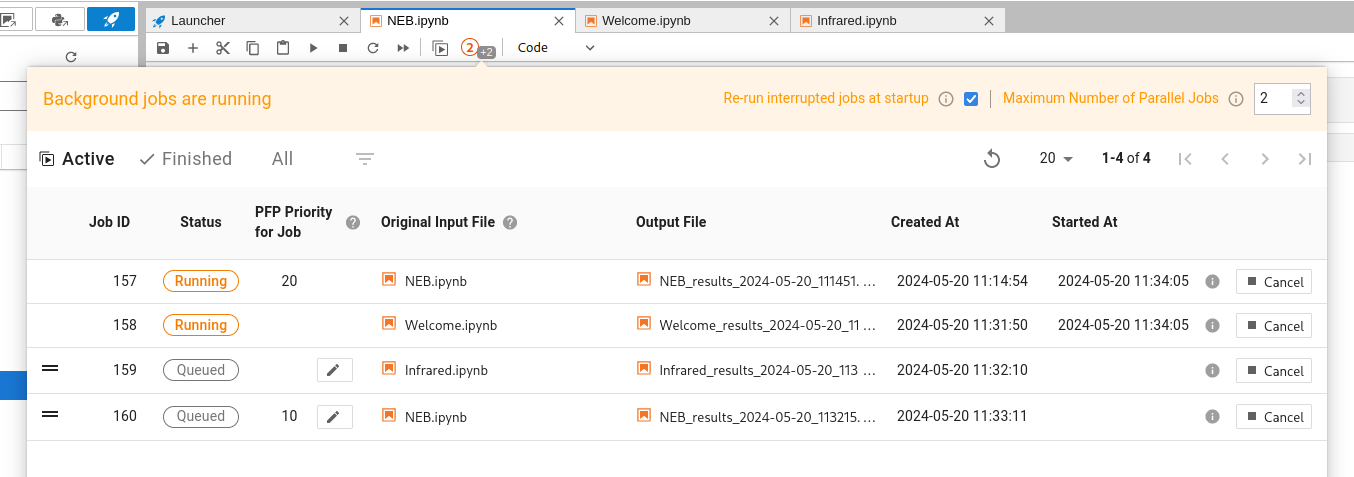Click the Python icon button in the sidebar

pyautogui.click(x=60, y=19)
